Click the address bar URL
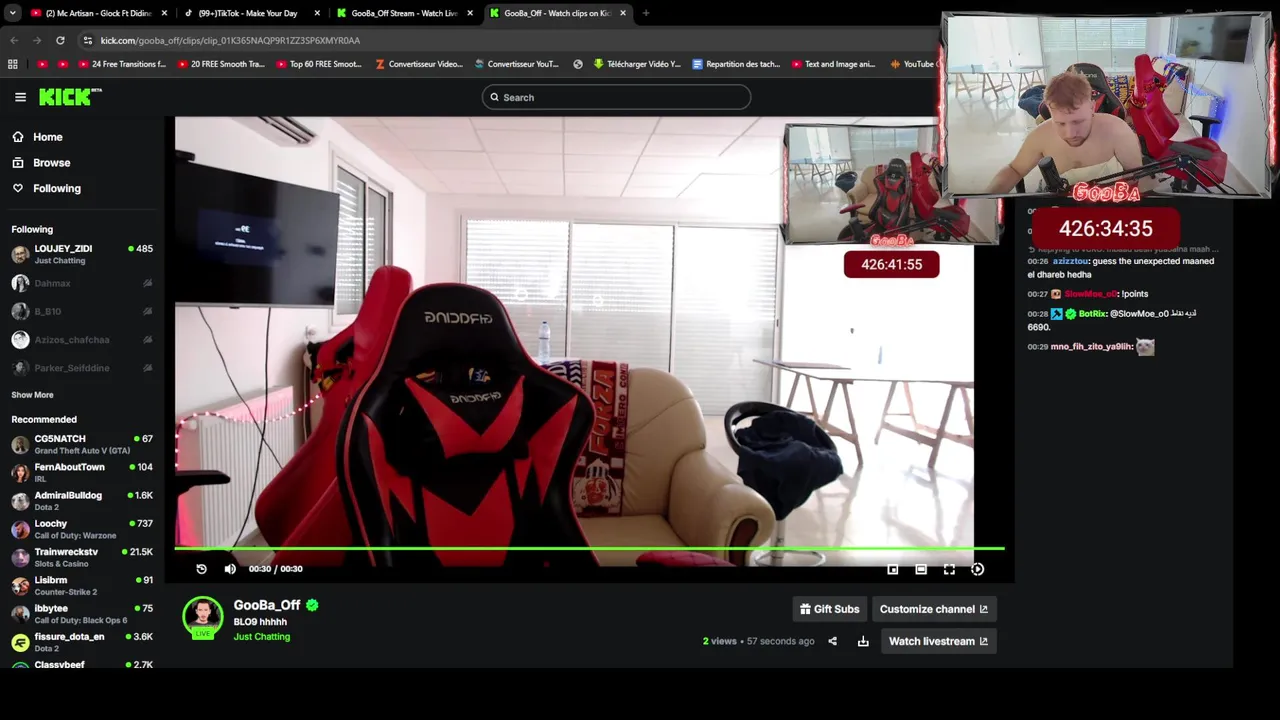The width and height of the screenshot is (1280, 720). pyautogui.click(x=230, y=40)
